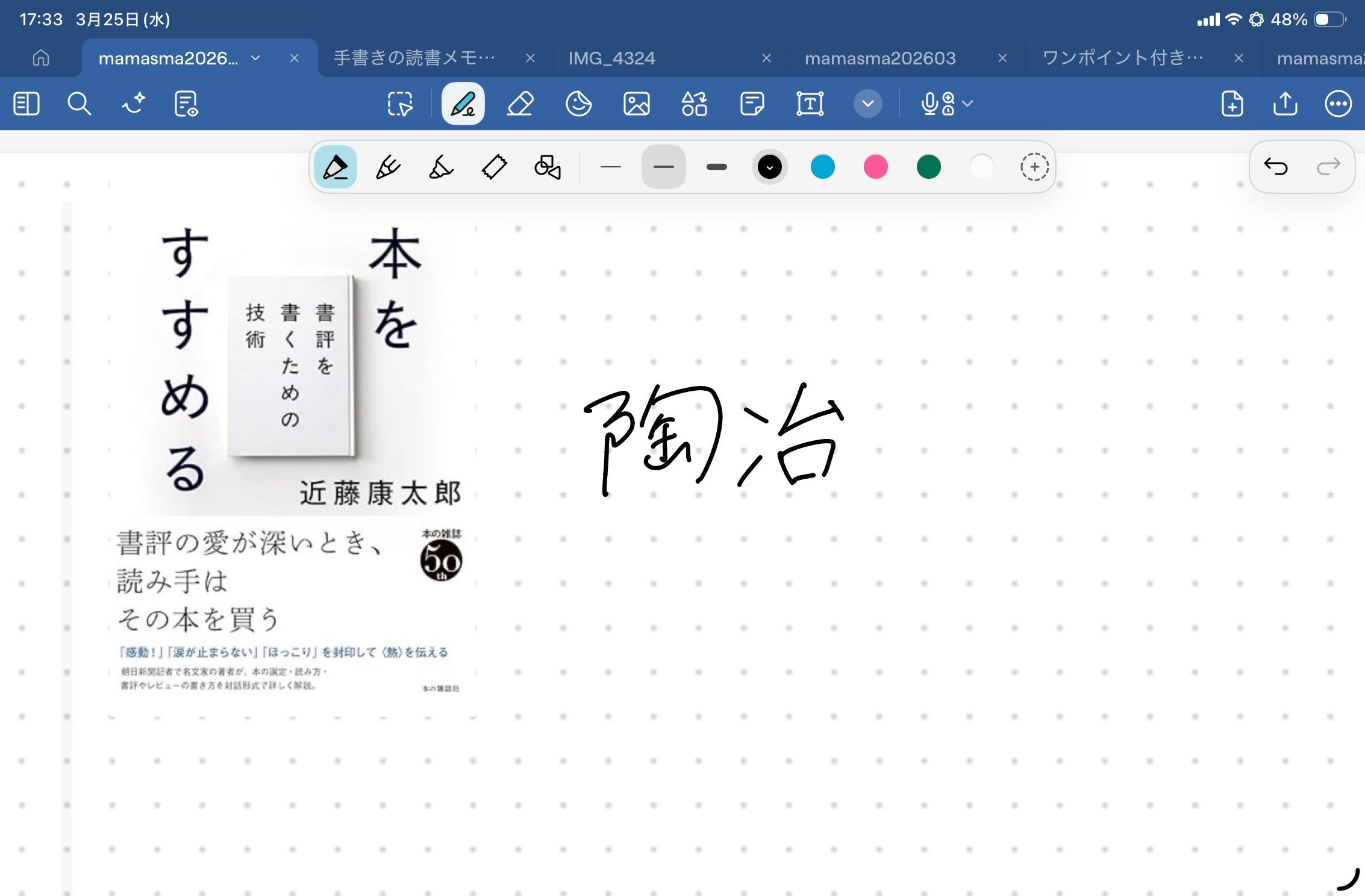Expand more tools chevron button
Image resolution: width=1365 pixels, height=896 pixels.
(x=867, y=104)
